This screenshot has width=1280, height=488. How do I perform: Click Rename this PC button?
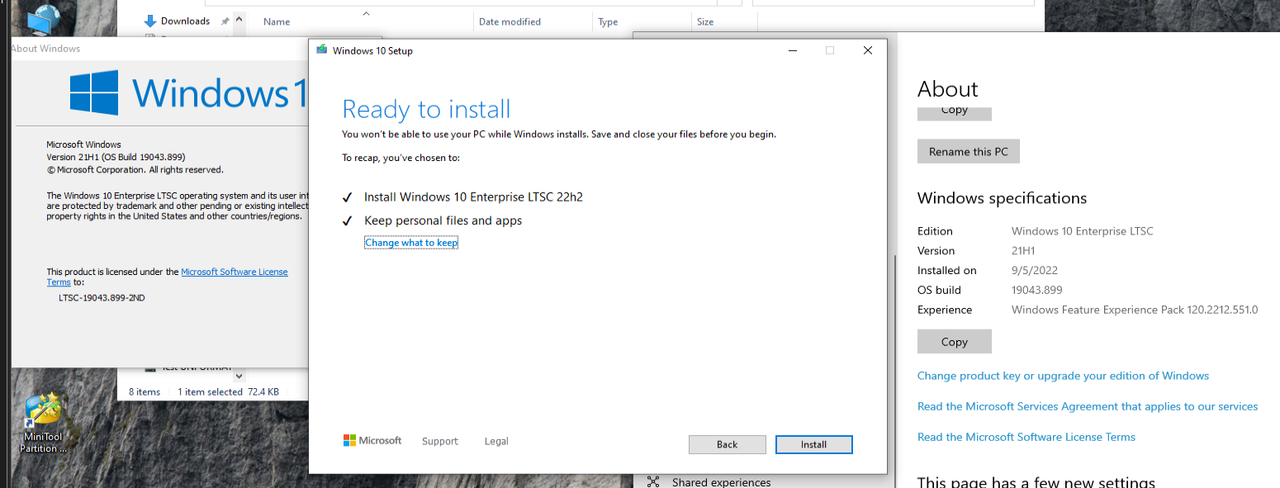pos(968,152)
